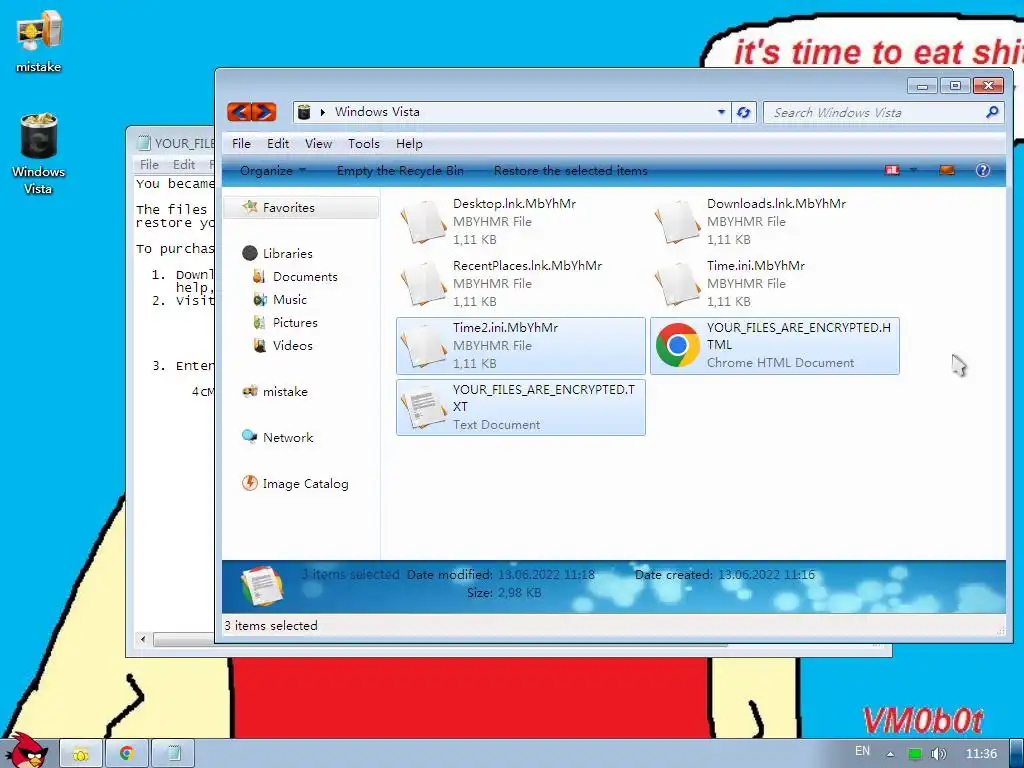The height and width of the screenshot is (768, 1024).
Task: Click Empty the Recycle Bin
Action: click(x=400, y=171)
